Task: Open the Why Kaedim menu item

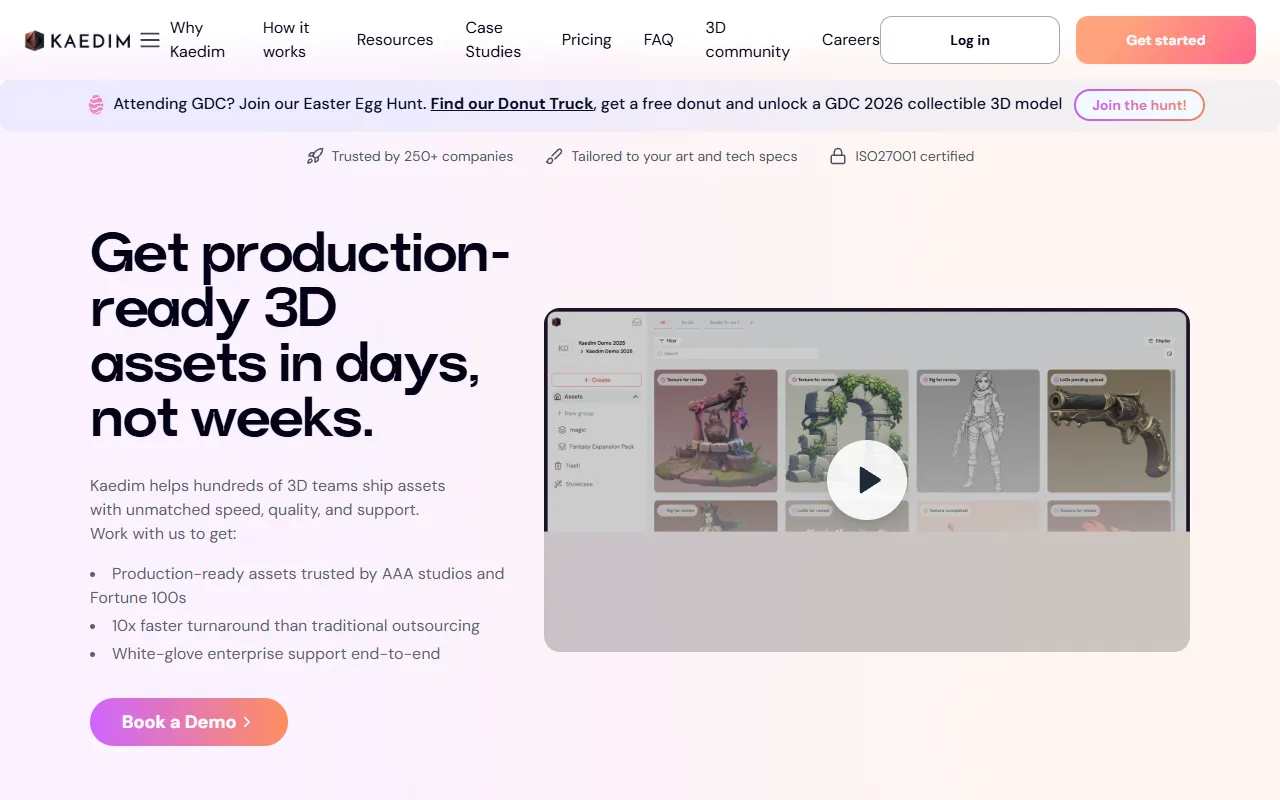Action: (x=197, y=40)
